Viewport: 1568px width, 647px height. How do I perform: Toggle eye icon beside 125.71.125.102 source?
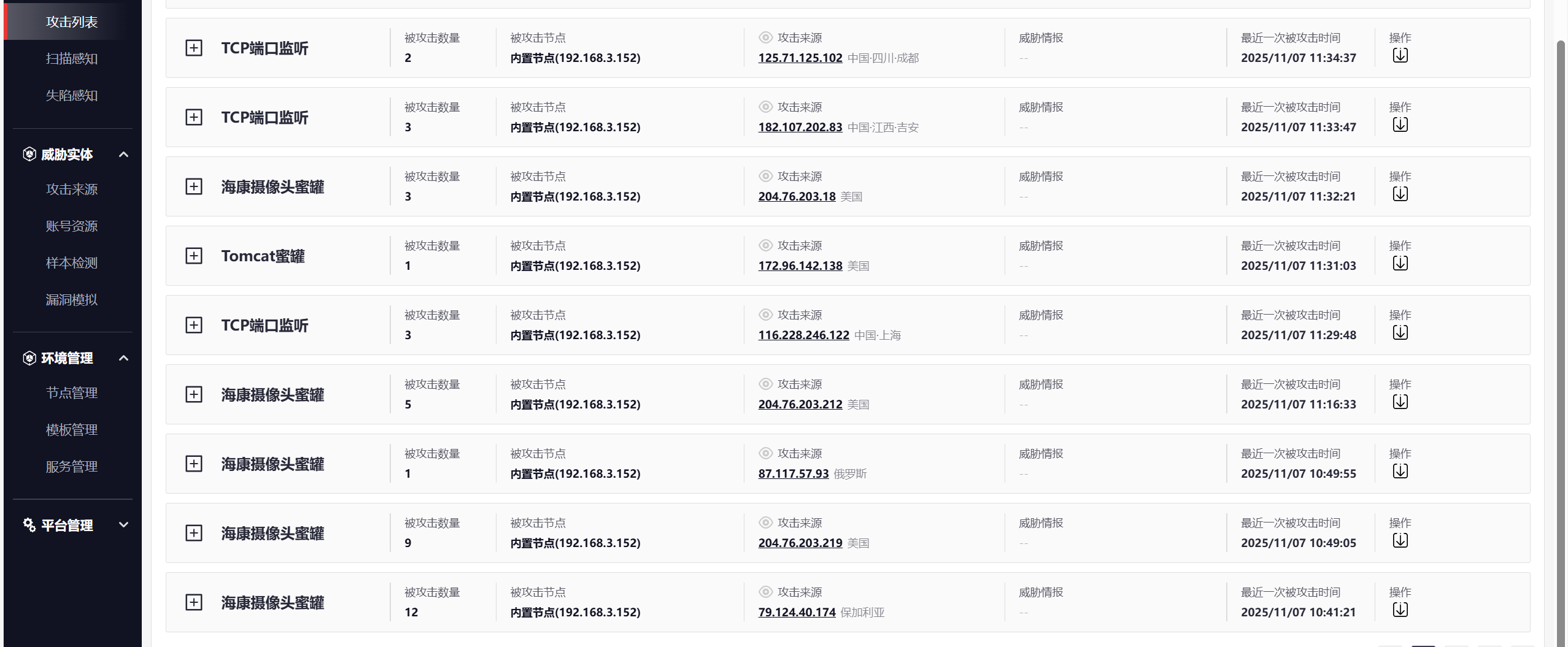765,37
